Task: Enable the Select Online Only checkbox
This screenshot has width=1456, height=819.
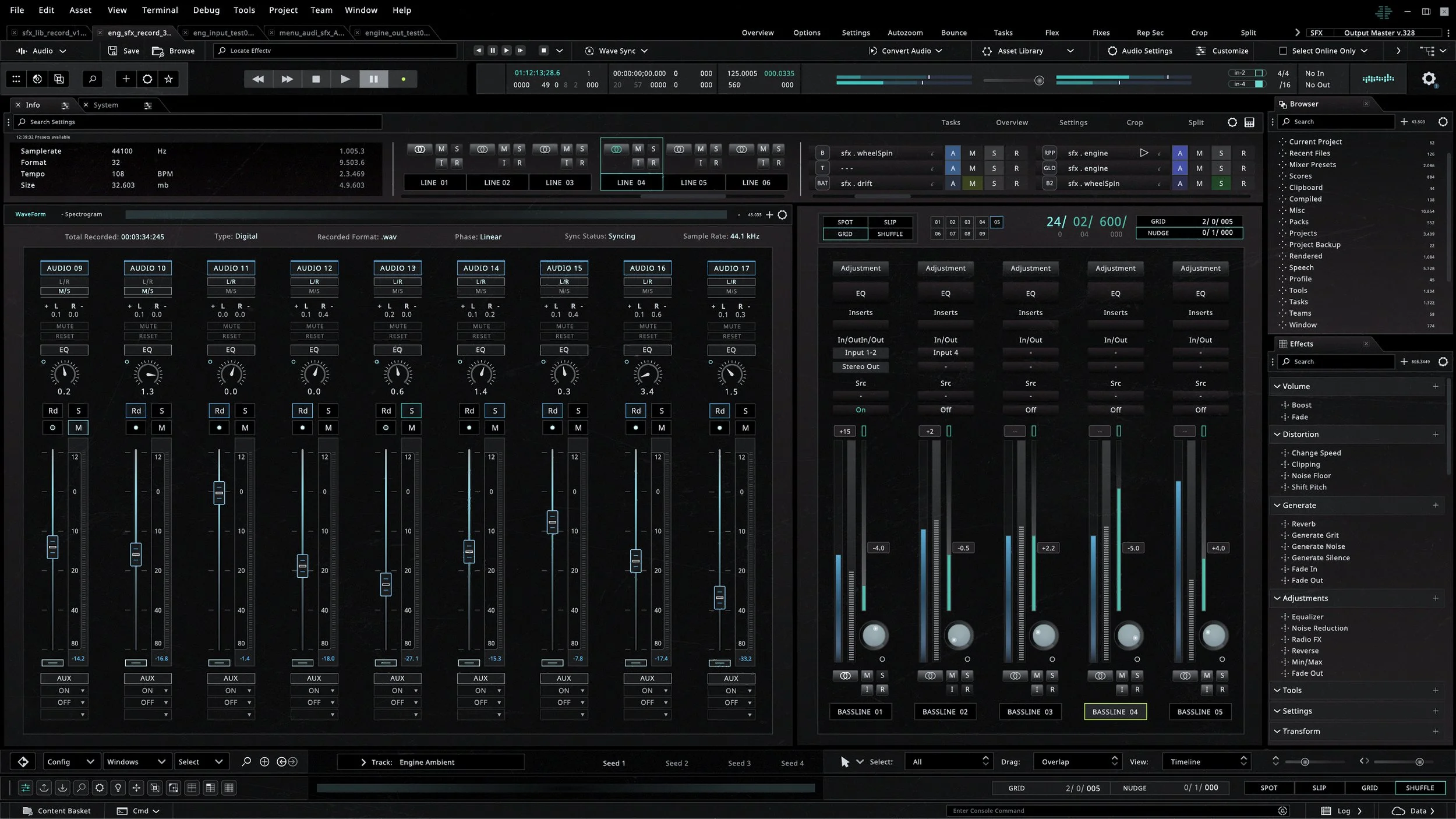Action: click(x=1282, y=51)
